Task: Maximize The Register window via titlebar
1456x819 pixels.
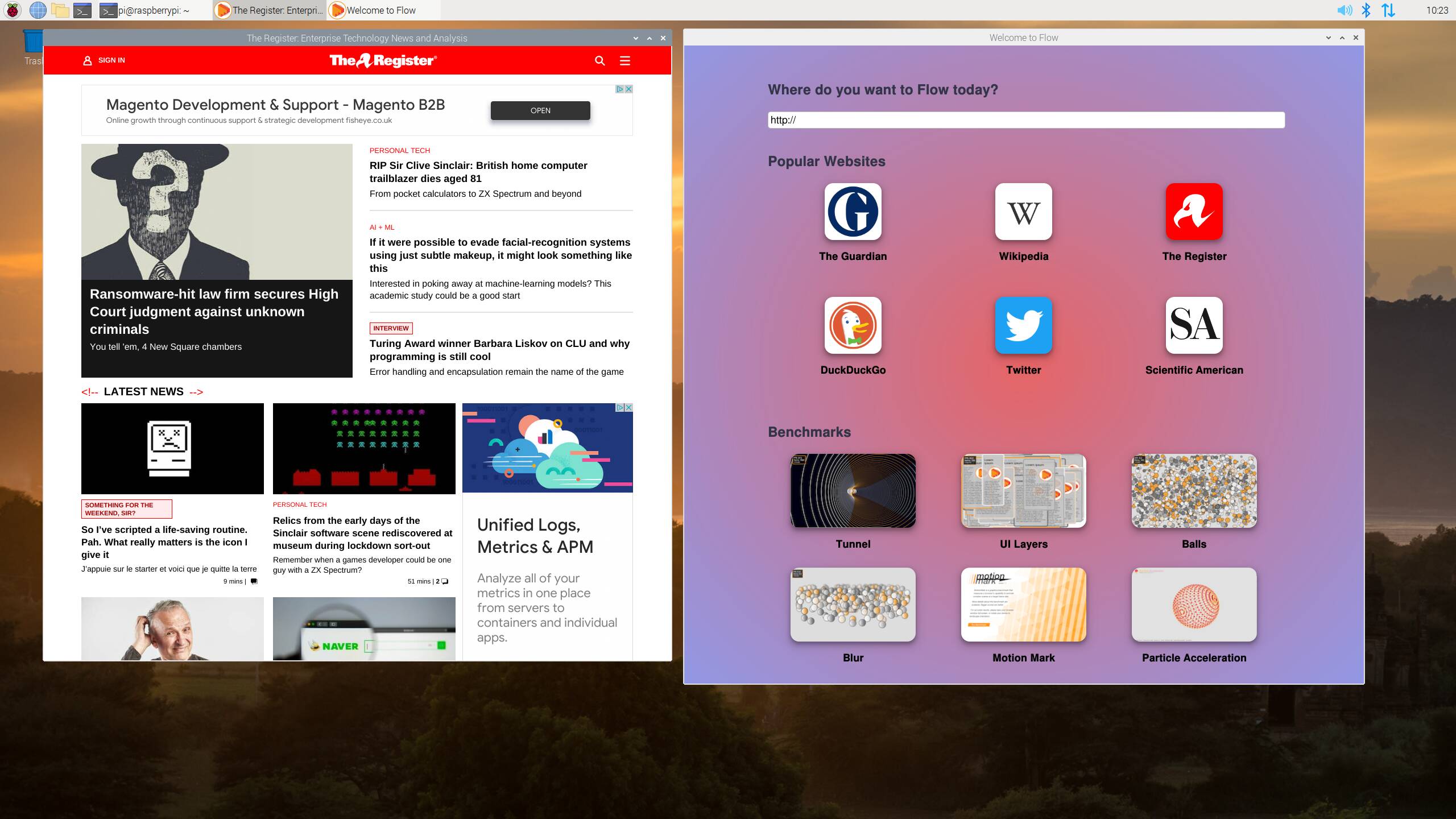Action: point(649,38)
